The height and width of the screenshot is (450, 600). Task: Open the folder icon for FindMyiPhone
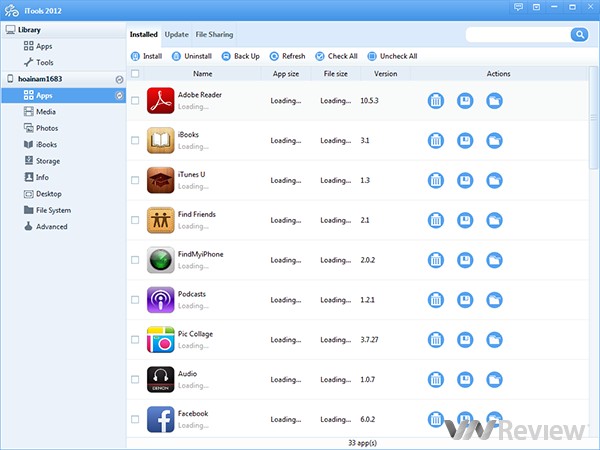pyautogui.click(x=494, y=260)
